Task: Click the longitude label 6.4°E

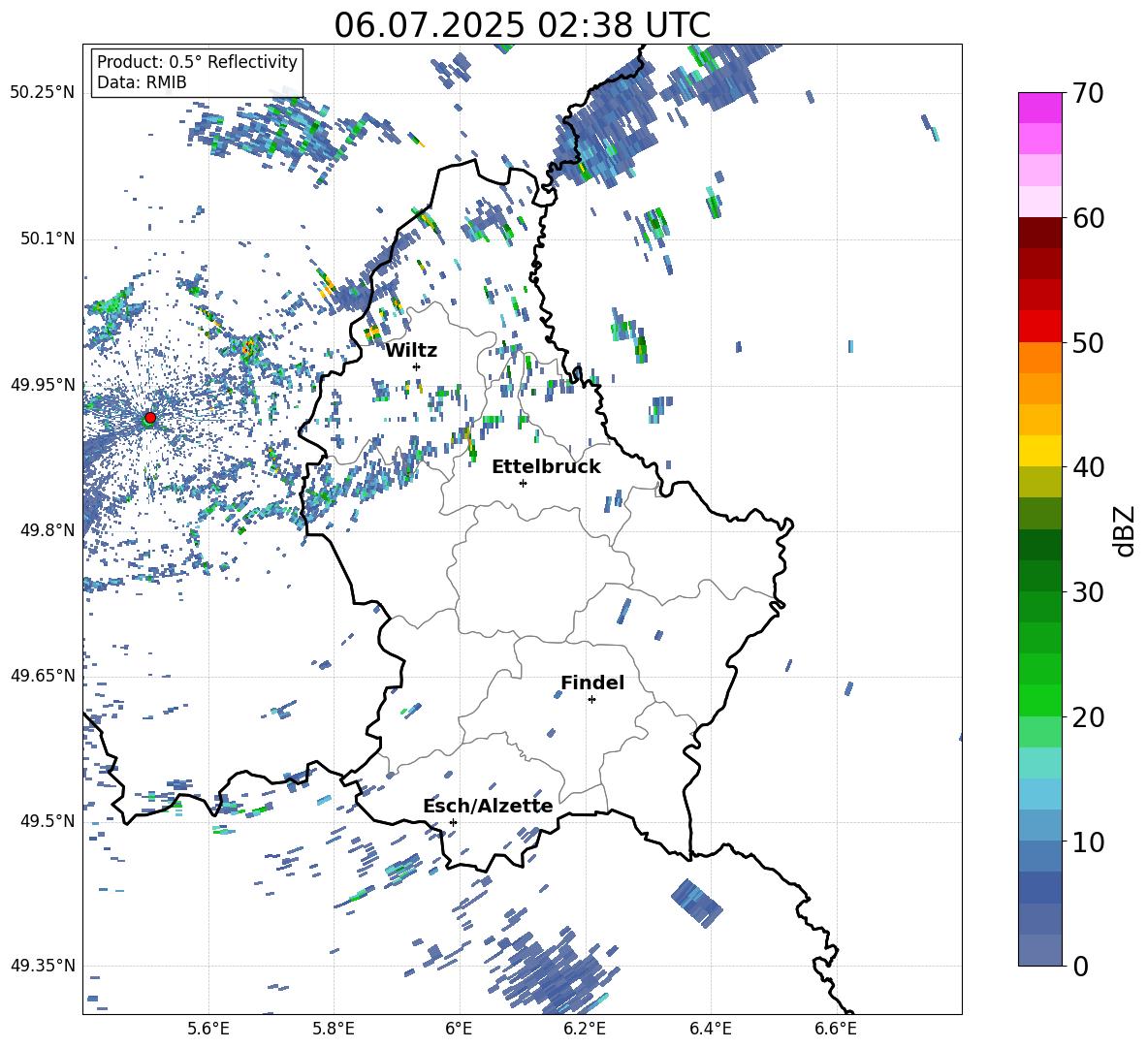Action: 710,1030
